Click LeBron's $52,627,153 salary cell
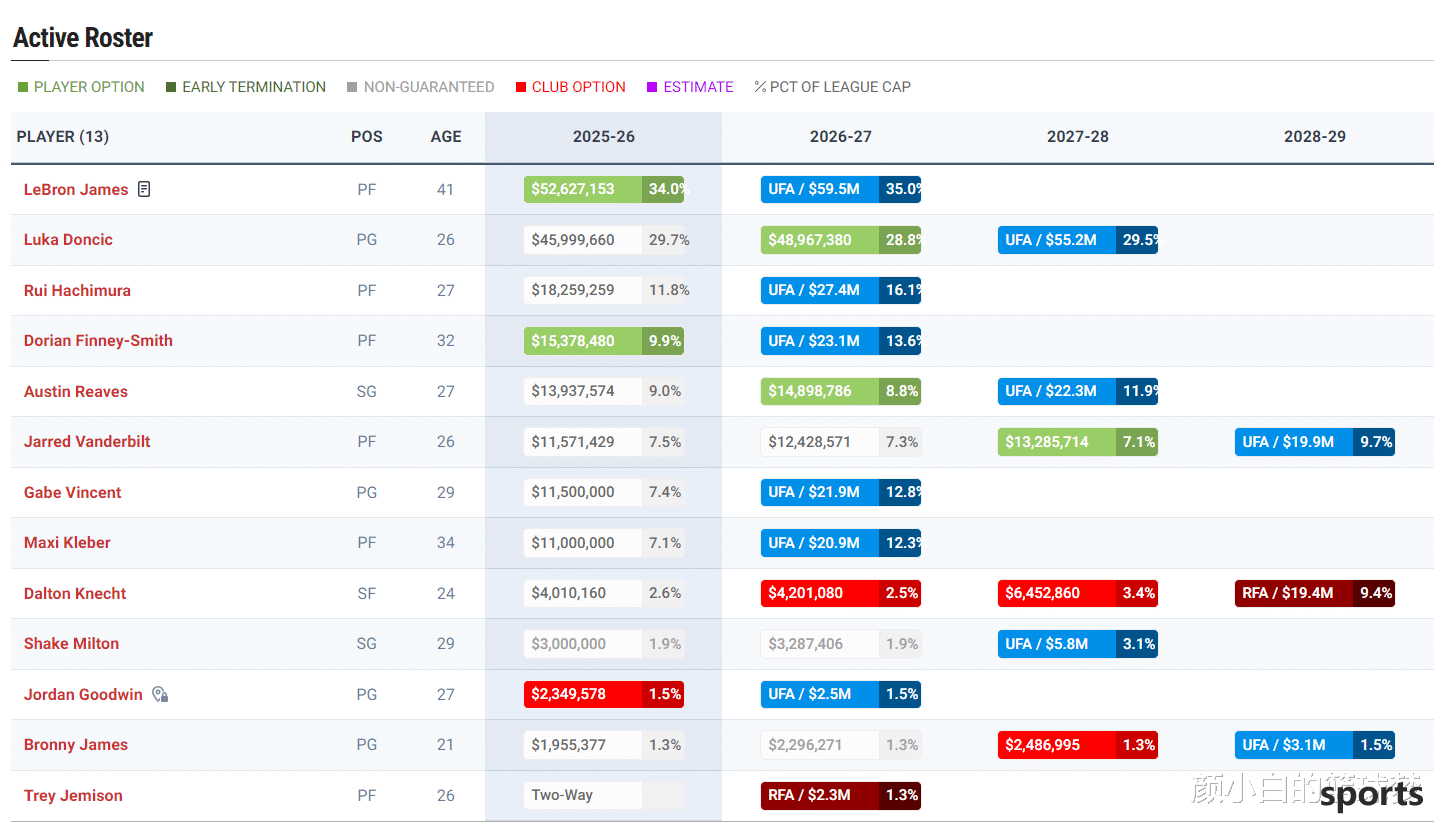Screen dimensions: 1438x826 coord(604,189)
